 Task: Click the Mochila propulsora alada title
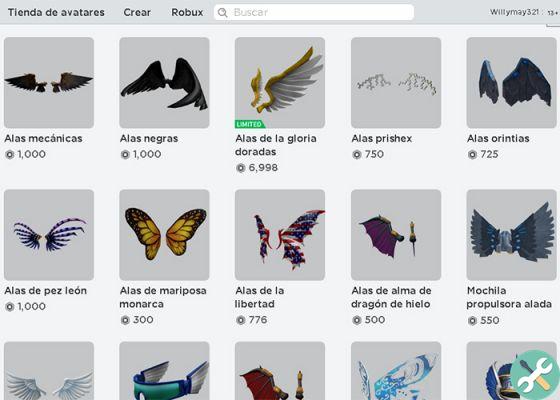[x=509, y=297]
